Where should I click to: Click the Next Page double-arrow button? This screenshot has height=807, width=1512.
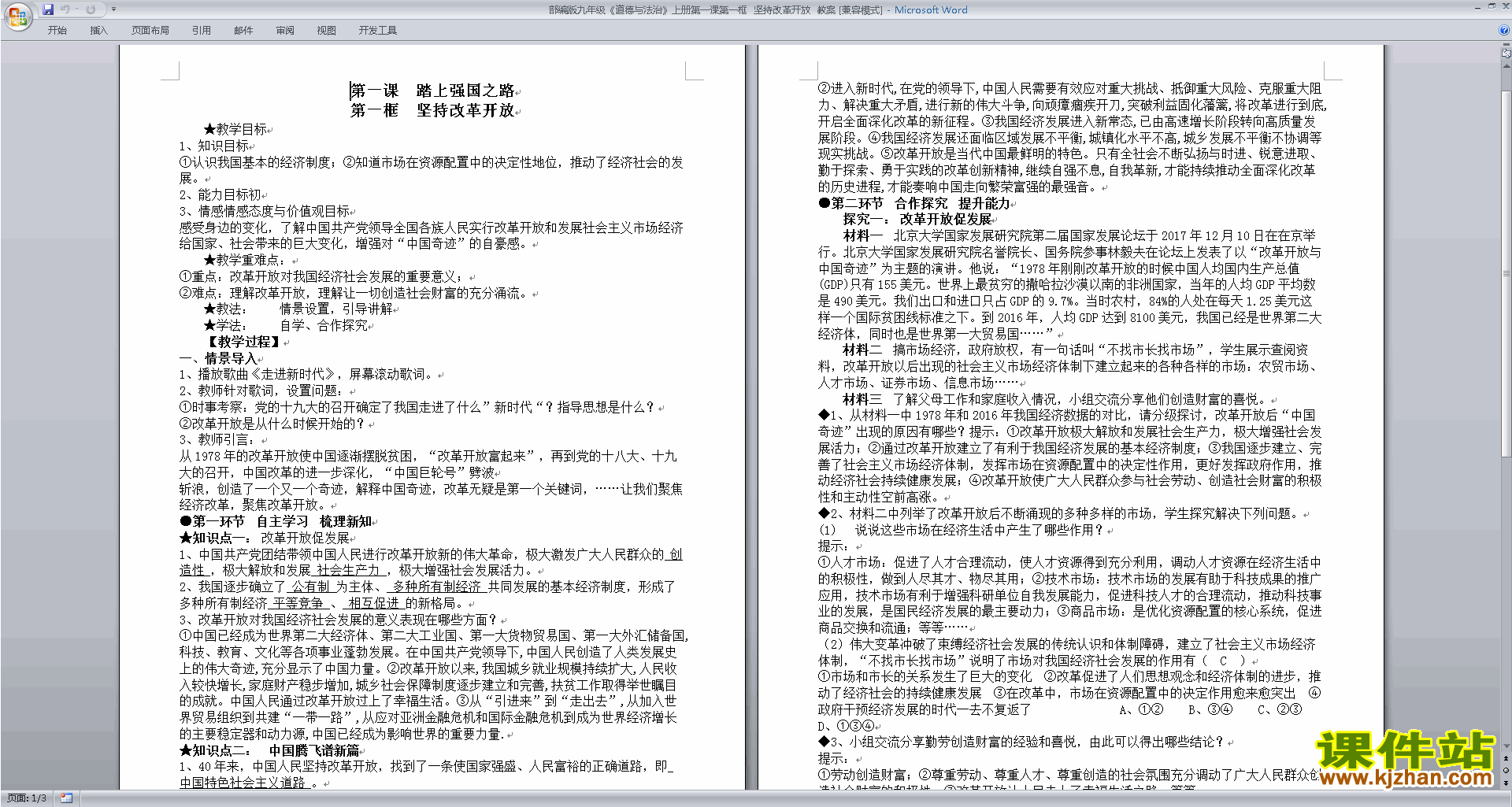tap(1506, 783)
